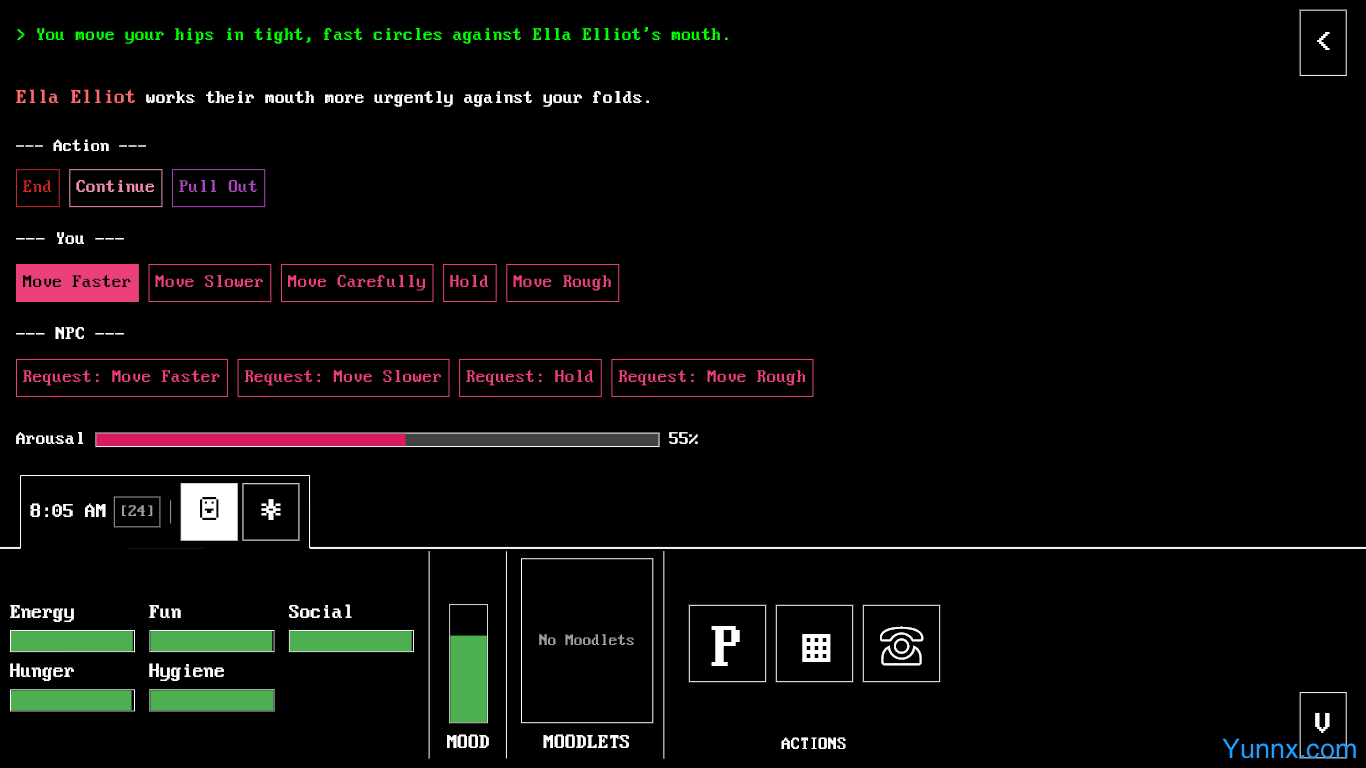Open the grid calendar action icon
This screenshot has width=1366, height=768.
(814, 644)
